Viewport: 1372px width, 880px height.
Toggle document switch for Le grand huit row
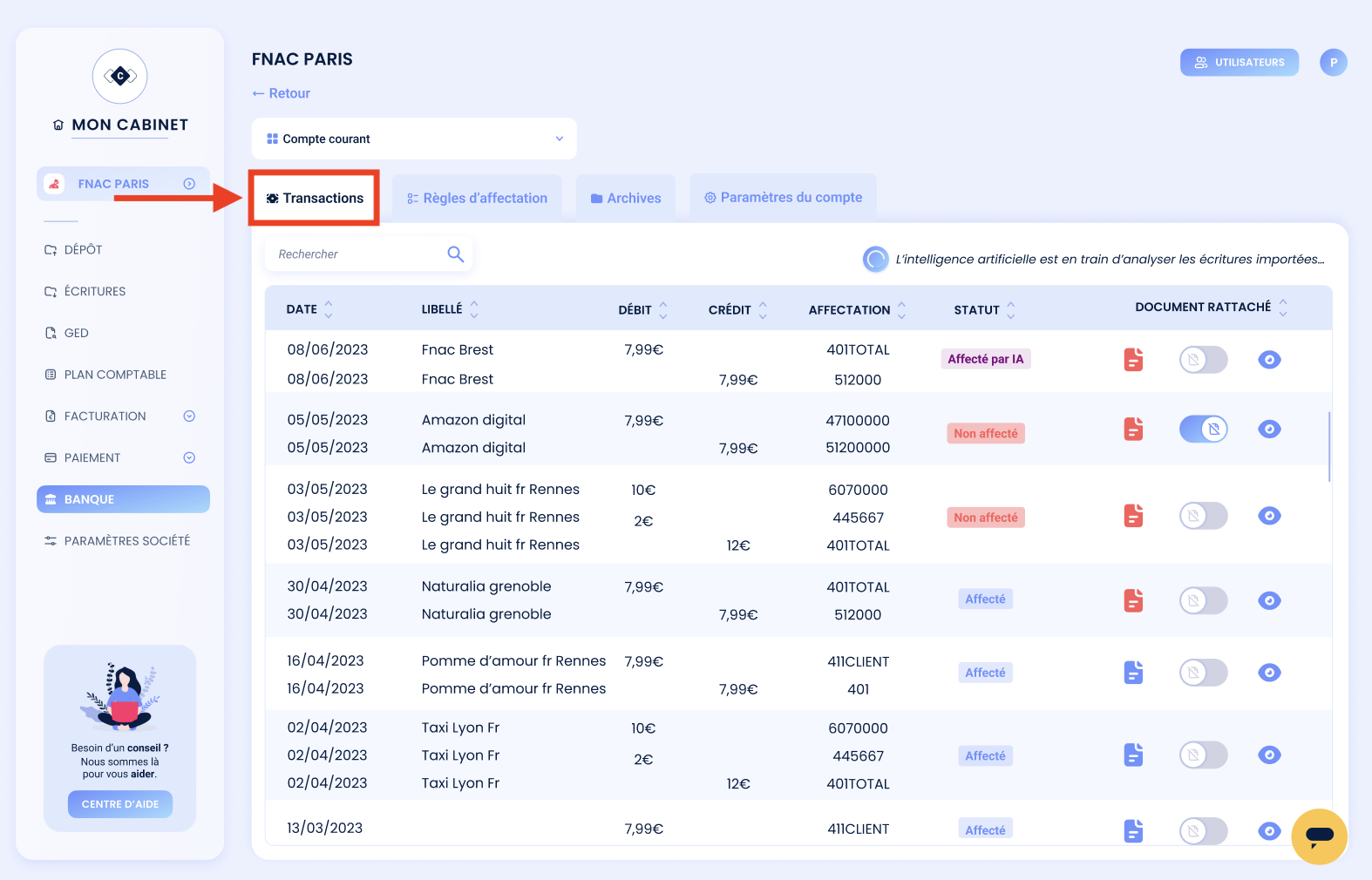coord(1203,516)
